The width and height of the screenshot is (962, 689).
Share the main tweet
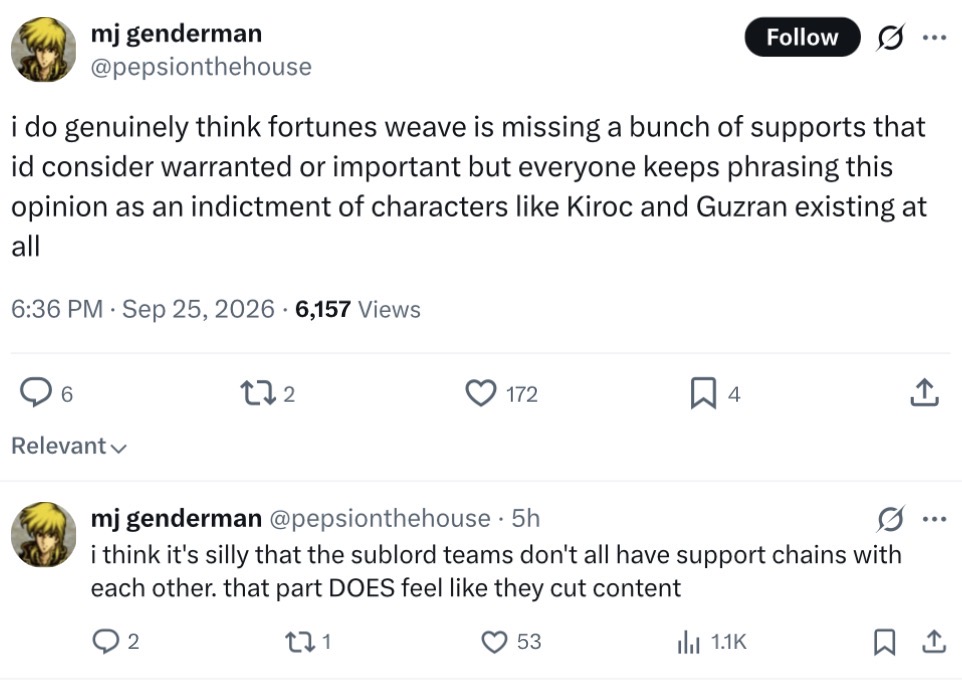point(925,393)
